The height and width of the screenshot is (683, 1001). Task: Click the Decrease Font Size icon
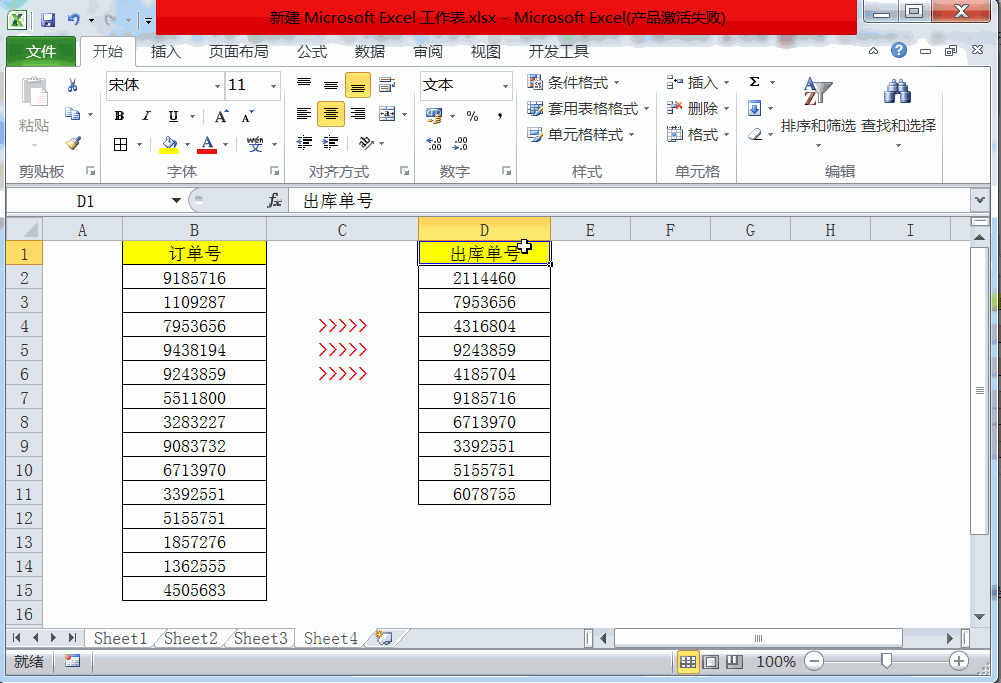pos(247,116)
